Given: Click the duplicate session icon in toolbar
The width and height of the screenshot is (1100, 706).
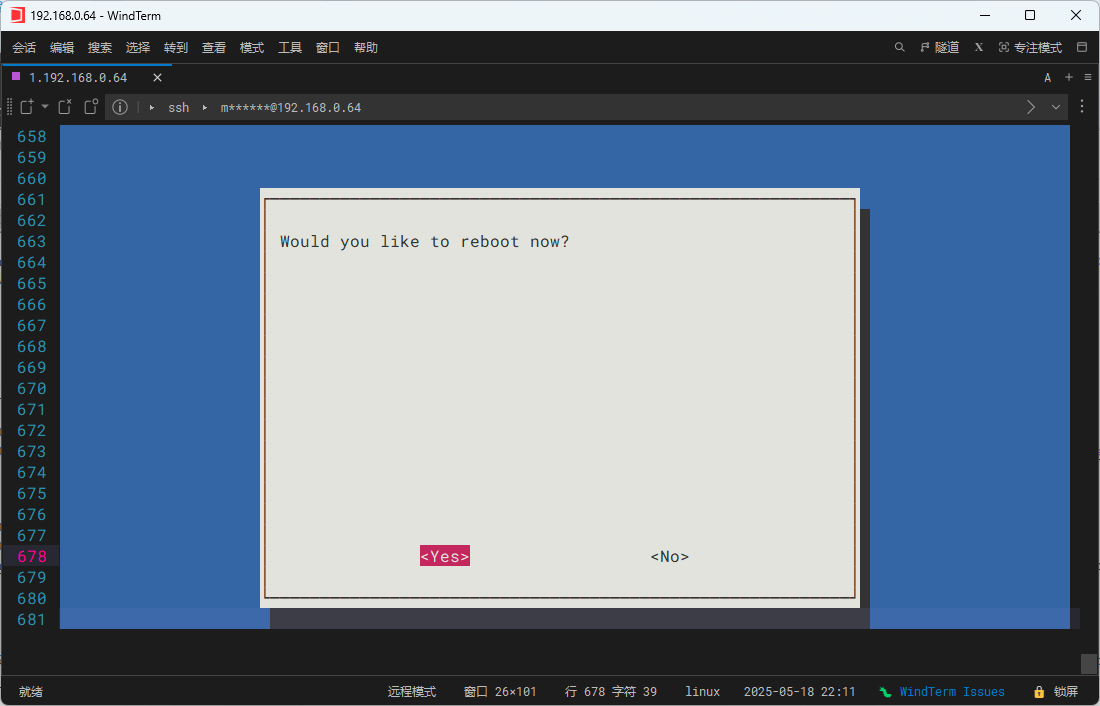Looking at the screenshot, I should click(91, 107).
